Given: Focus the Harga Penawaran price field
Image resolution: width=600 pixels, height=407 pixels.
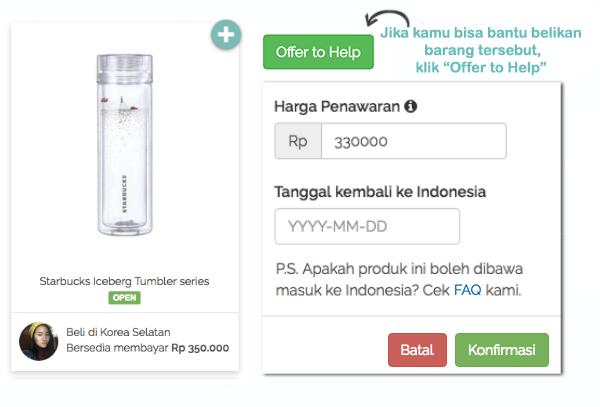Looking at the screenshot, I should pyautogui.click(x=414, y=141).
